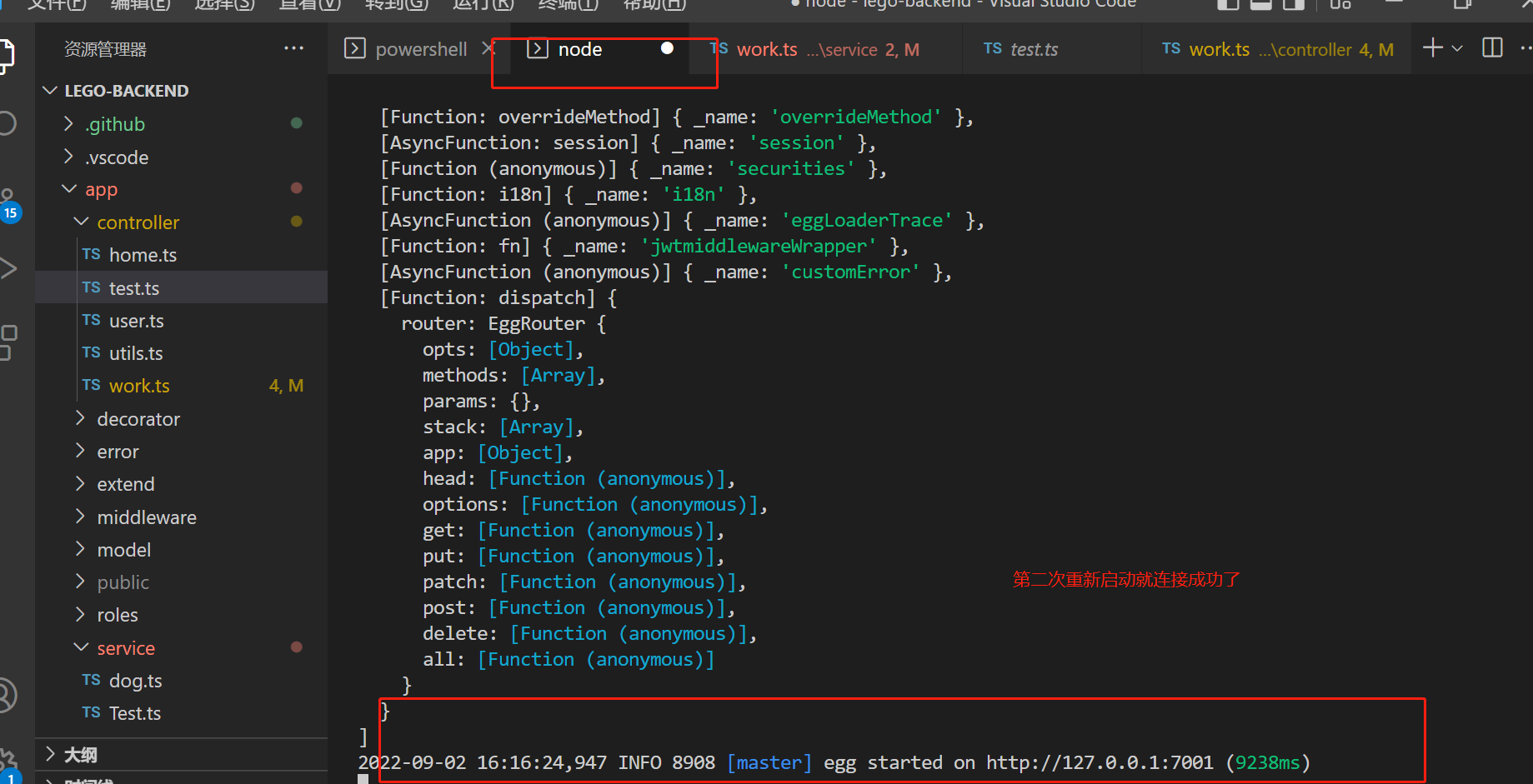Click the 资源管理器 panel title
Viewport: 1533px width, 784px height.
pos(105,49)
